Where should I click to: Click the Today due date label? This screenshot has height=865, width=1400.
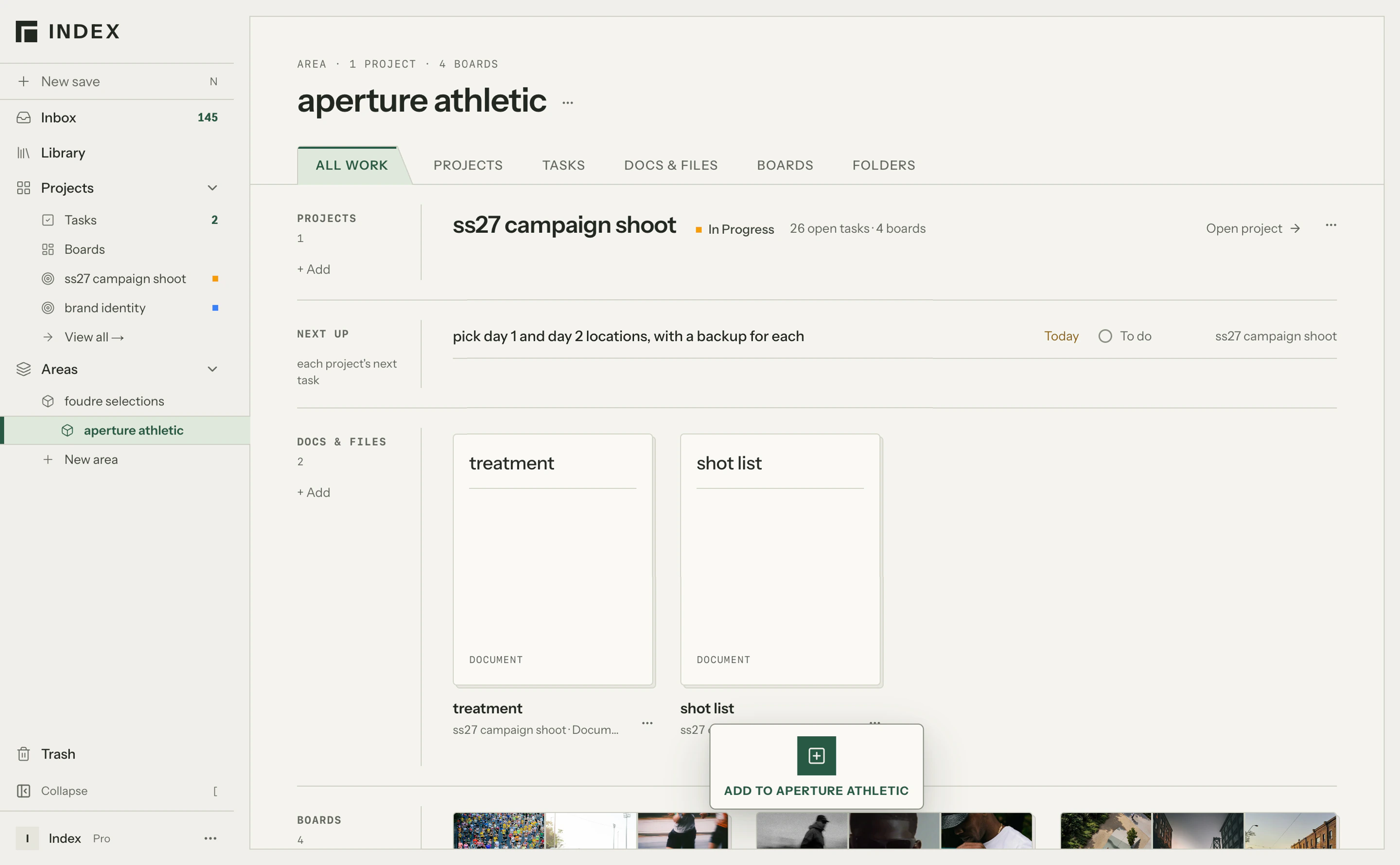(1061, 336)
